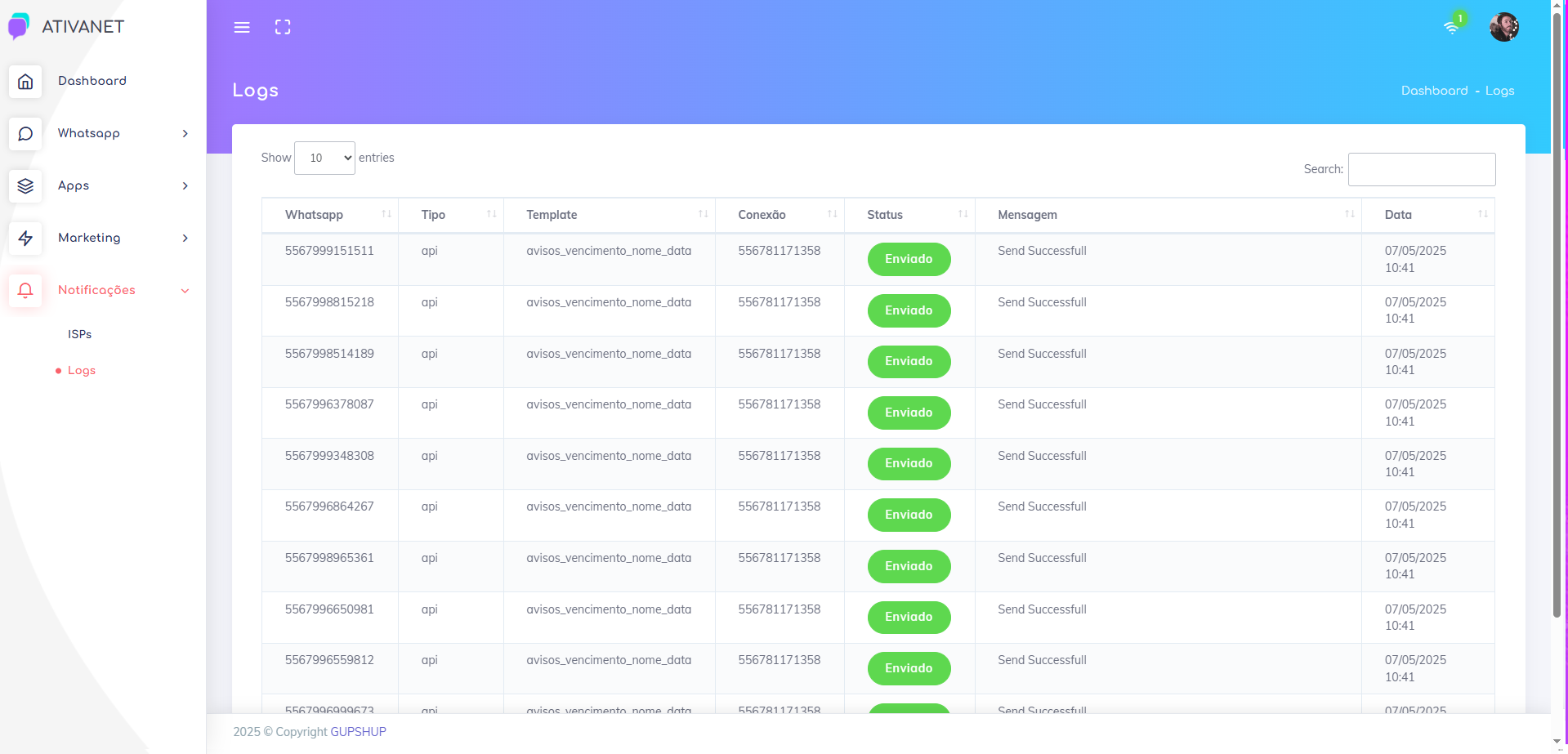Select phone number 5567996650981

click(x=329, y=609)
